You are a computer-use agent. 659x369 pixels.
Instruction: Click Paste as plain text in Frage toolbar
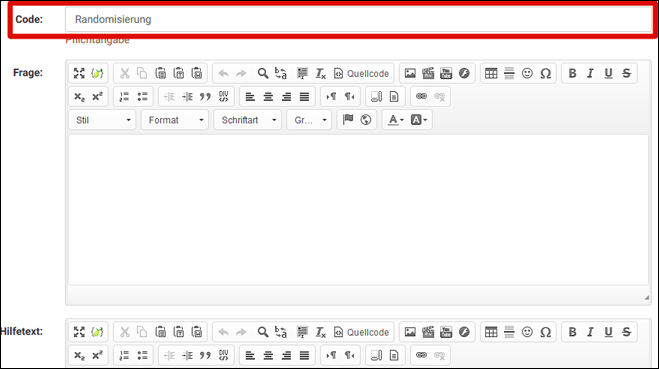click(179, 73)
